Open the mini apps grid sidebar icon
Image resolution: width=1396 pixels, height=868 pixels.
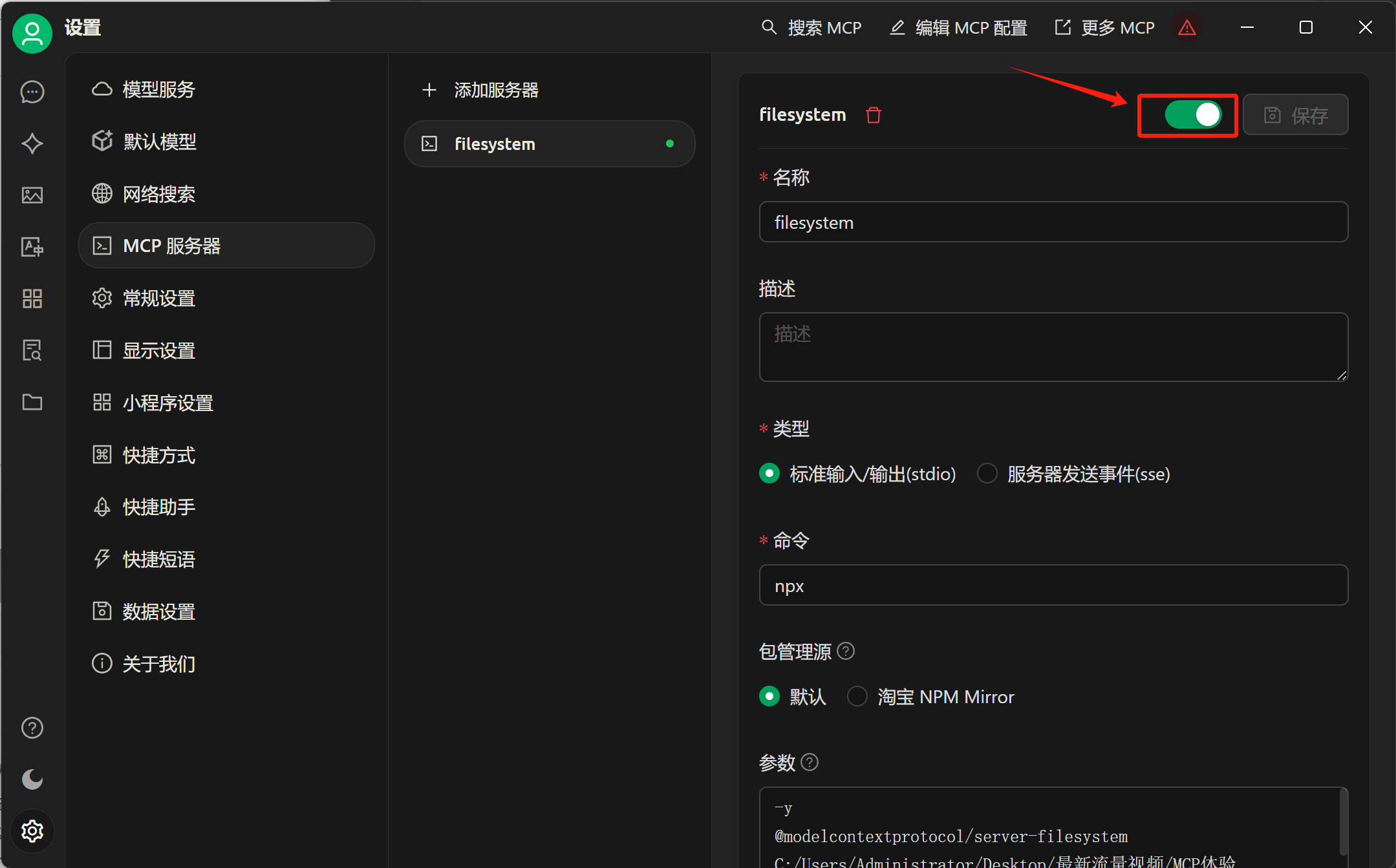coord(32,298)
